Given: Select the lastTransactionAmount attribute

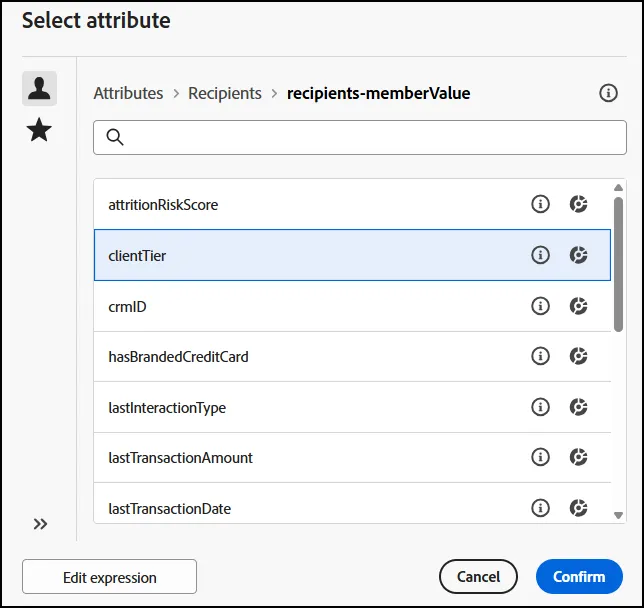Looking at the screenshot, I should pos(352,457).
